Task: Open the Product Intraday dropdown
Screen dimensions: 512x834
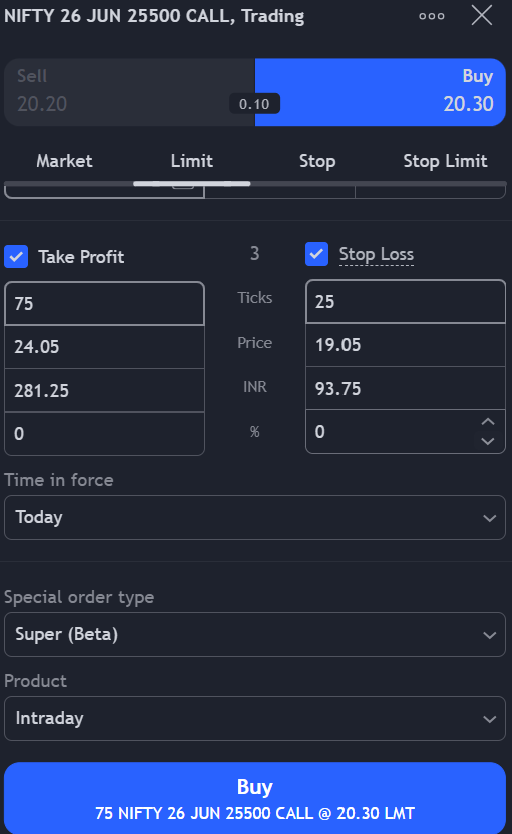Action: click(255, 719)
